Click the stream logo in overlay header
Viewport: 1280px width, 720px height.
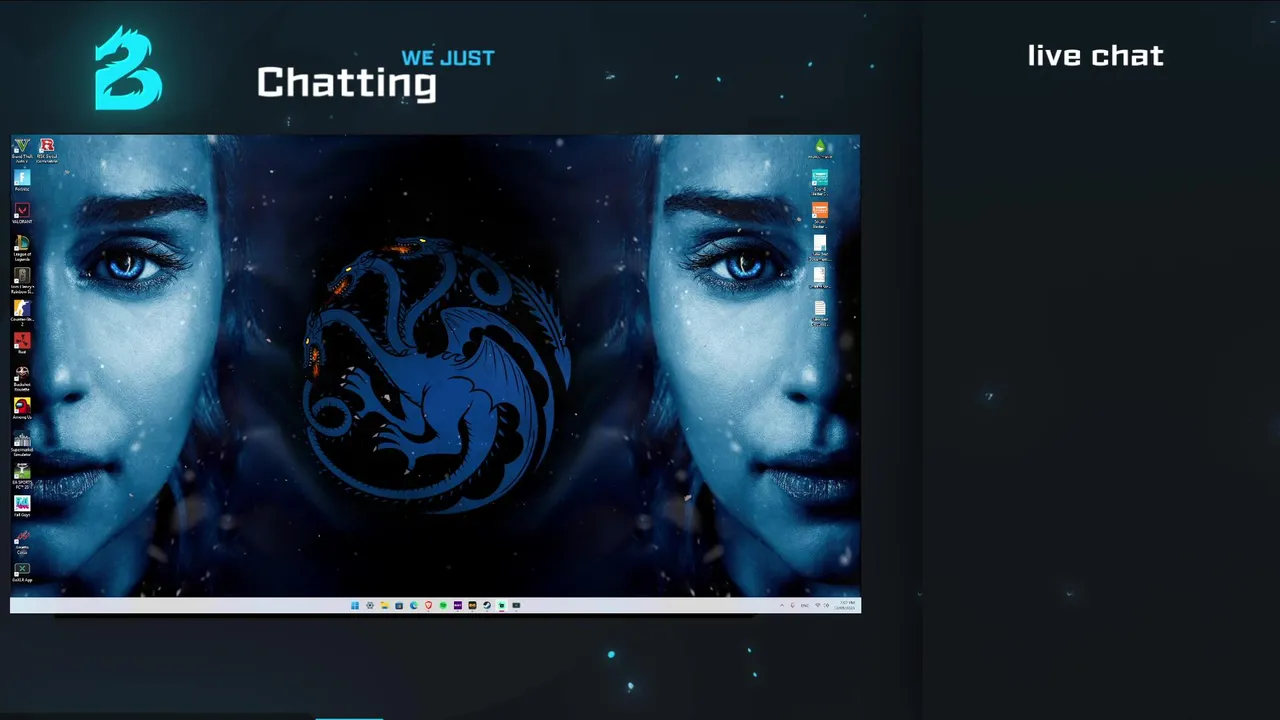pos(128,68)
